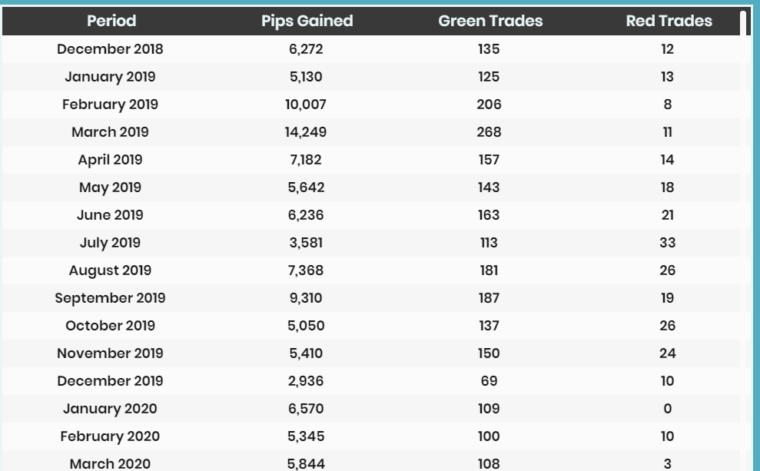Click the August 2019 period cell
The height and width of the screenshot is (471, 760).
[110, 270]
